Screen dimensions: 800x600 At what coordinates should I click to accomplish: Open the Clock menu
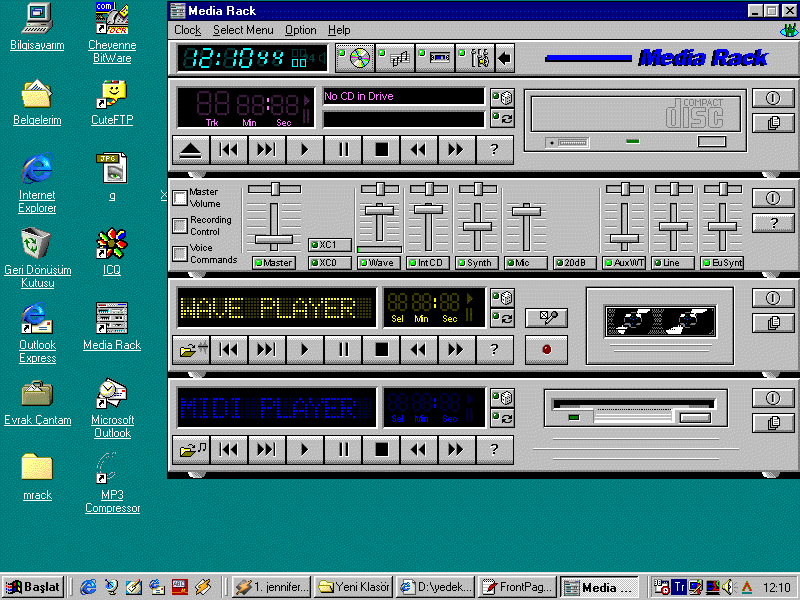click(x=187, y=31)
